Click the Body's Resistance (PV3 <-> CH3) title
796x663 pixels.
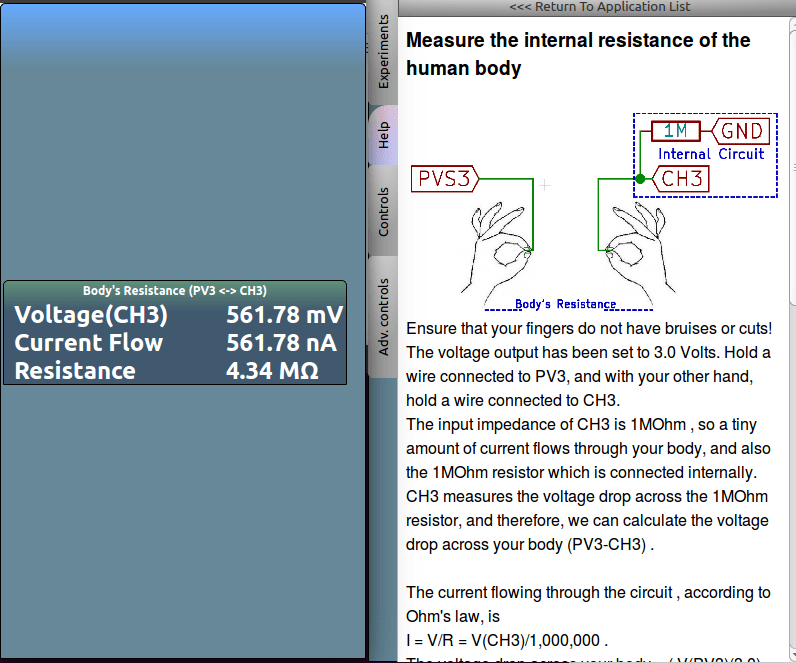coord(175,290)
